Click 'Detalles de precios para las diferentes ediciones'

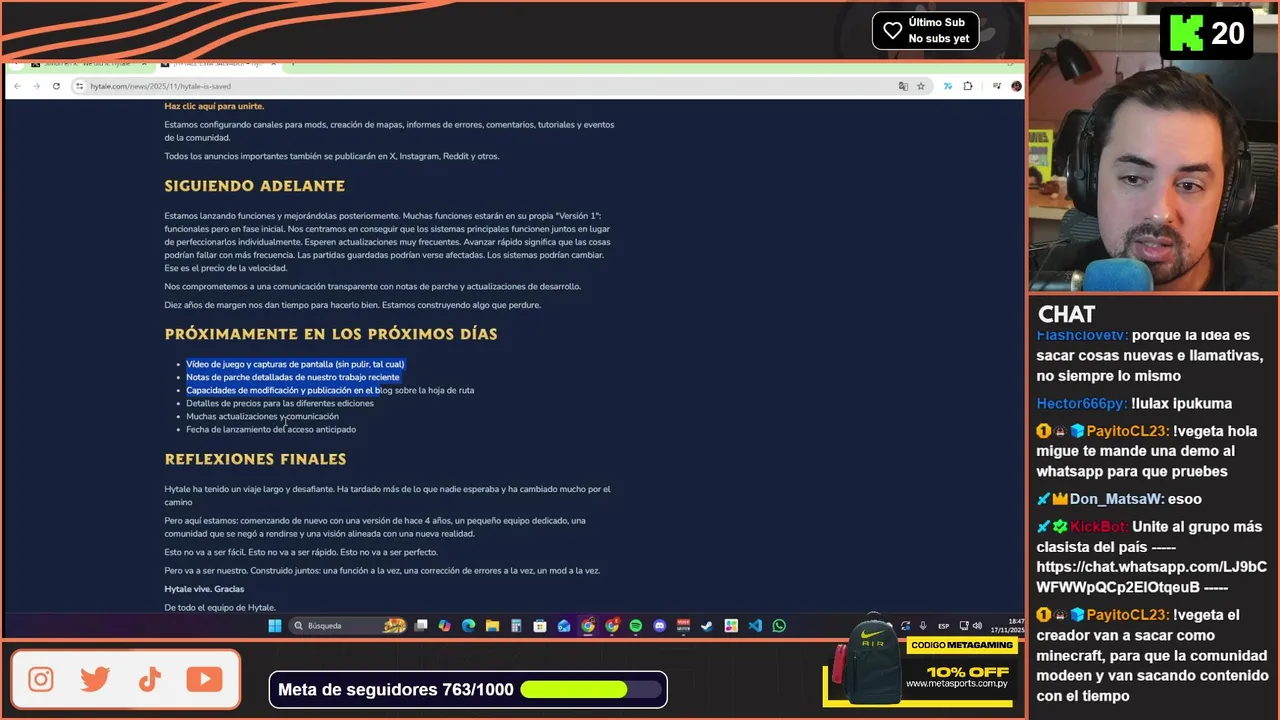tap(280, 403)
